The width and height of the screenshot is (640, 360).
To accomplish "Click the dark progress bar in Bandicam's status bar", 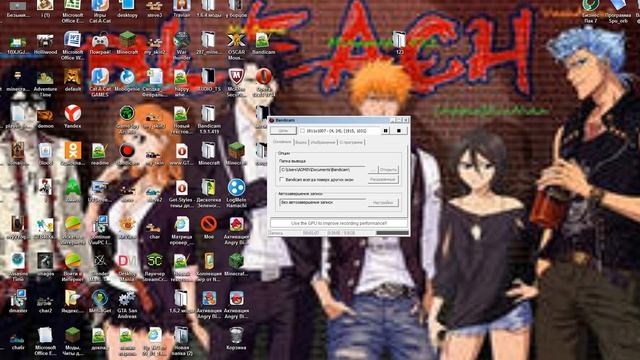I will [x=392, y=233].
